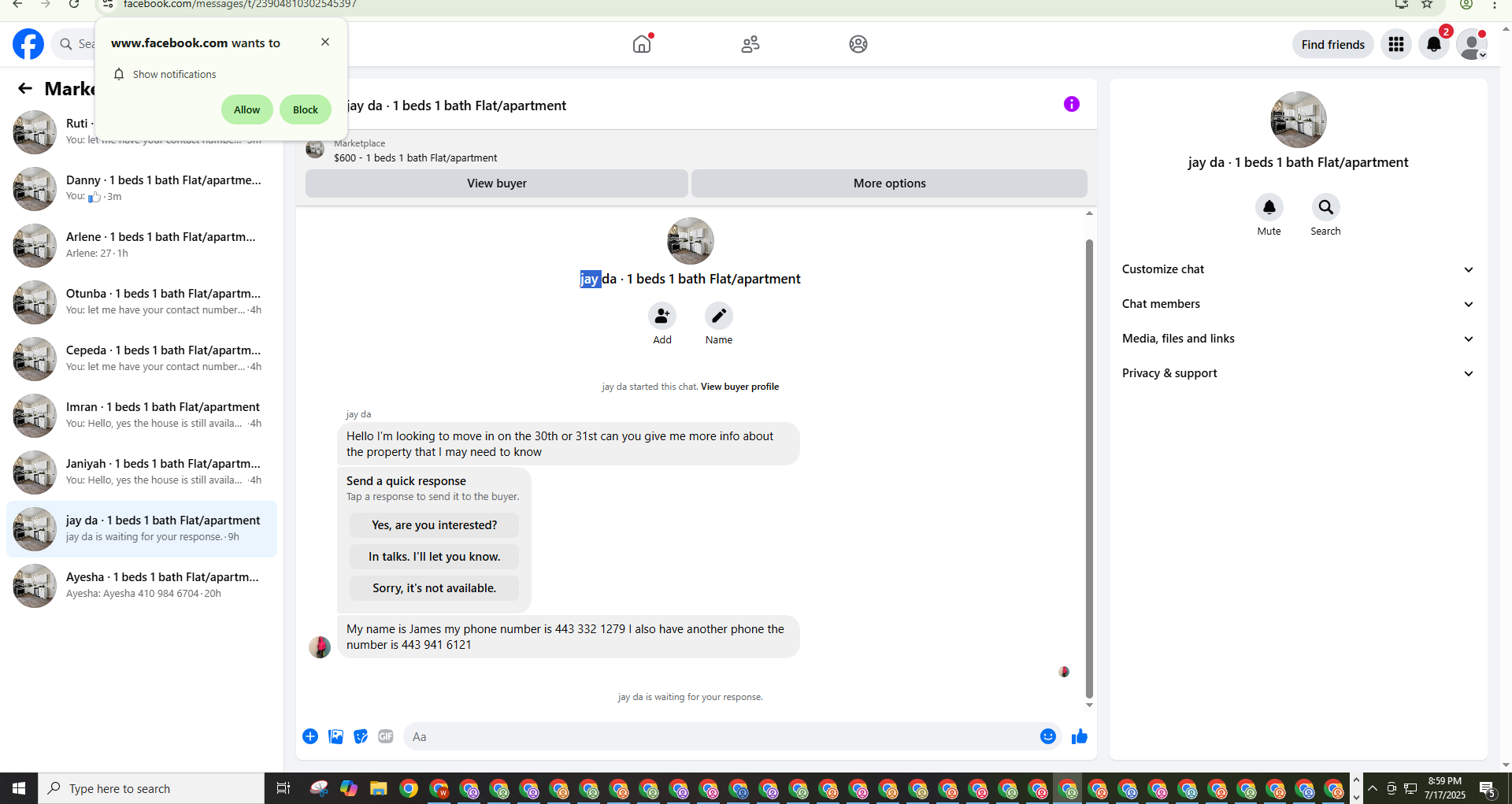
Task: Go back from Marketplace chats list
Action: [x=25, y=88]
